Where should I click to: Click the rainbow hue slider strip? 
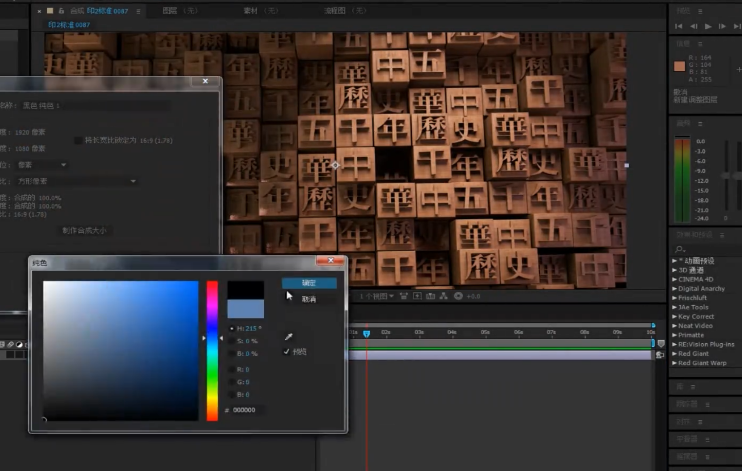click(212, 350)
